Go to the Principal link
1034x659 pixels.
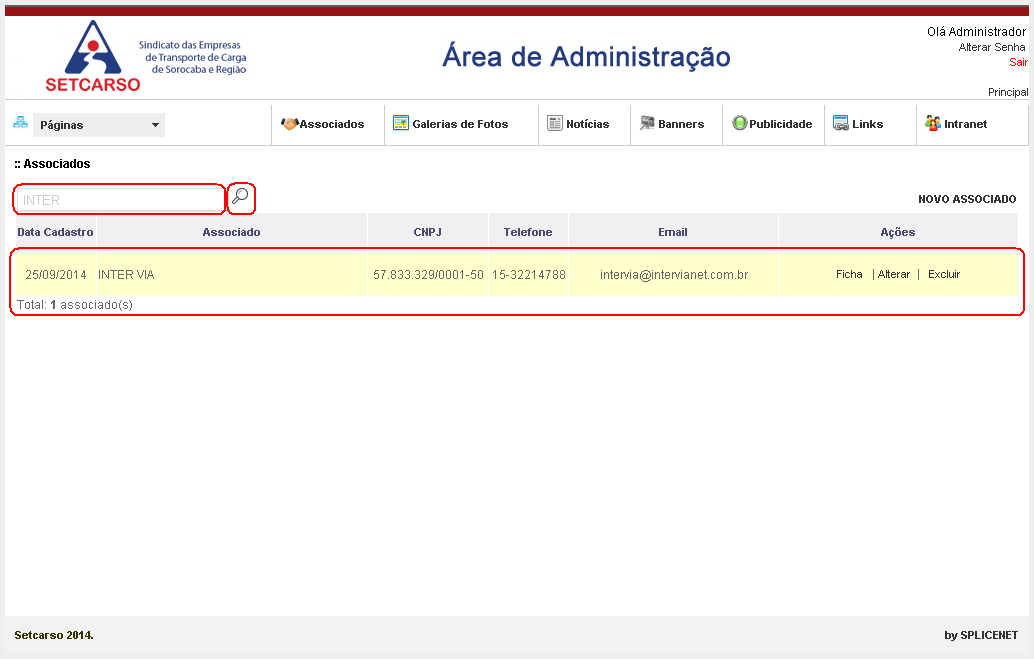pyautogui.click(x=1008, y=92)
